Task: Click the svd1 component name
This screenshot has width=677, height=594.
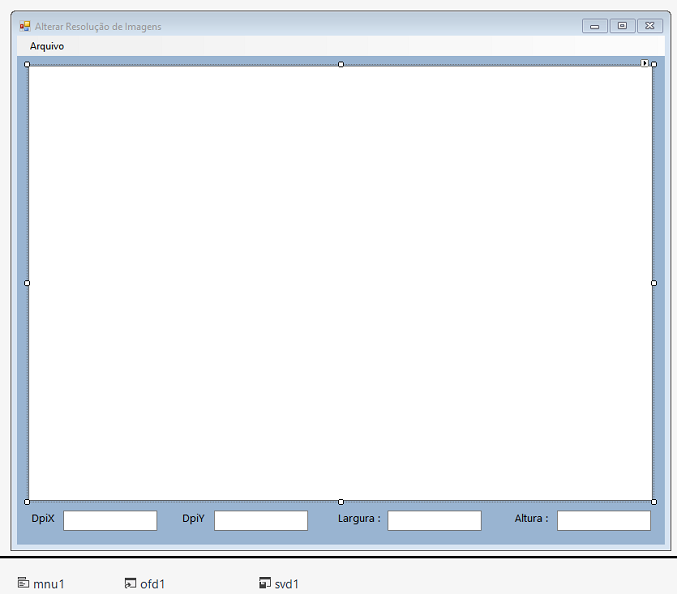Action: coord(287,584)
